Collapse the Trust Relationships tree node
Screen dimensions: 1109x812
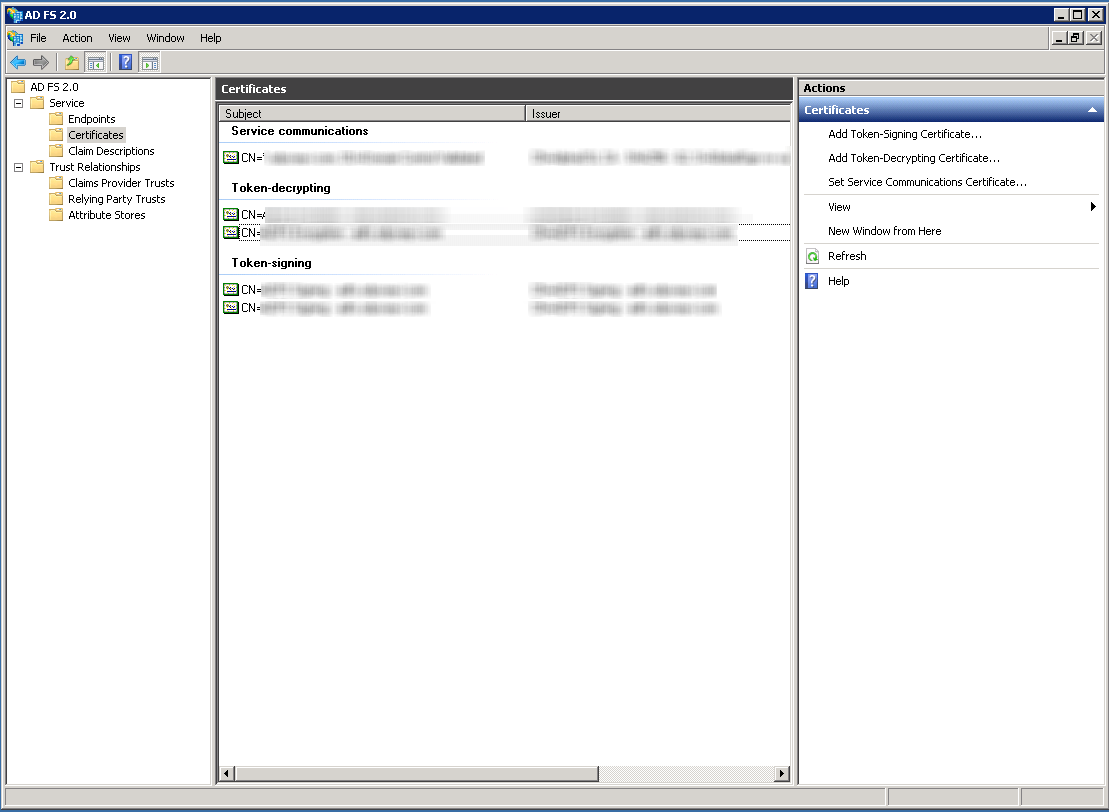click(x=18, y=167)
